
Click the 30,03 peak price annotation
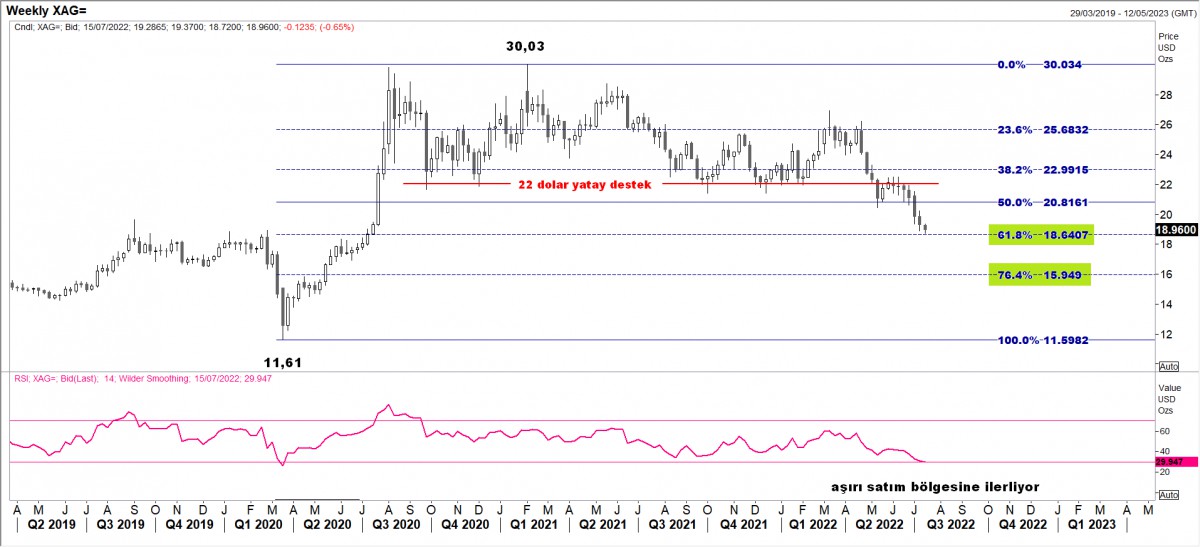point(524,46)
